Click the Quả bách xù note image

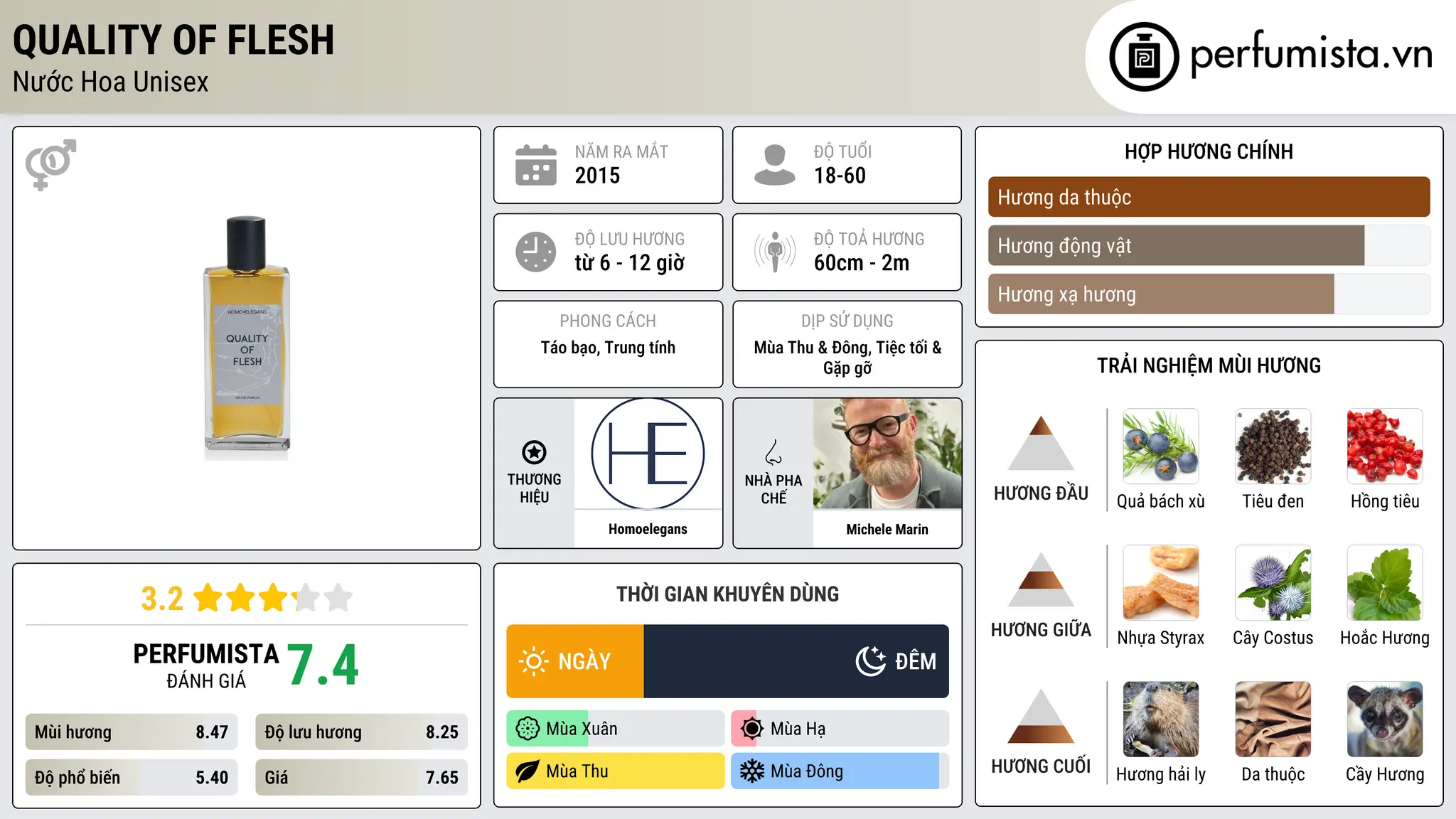(x=1161, y=446)
